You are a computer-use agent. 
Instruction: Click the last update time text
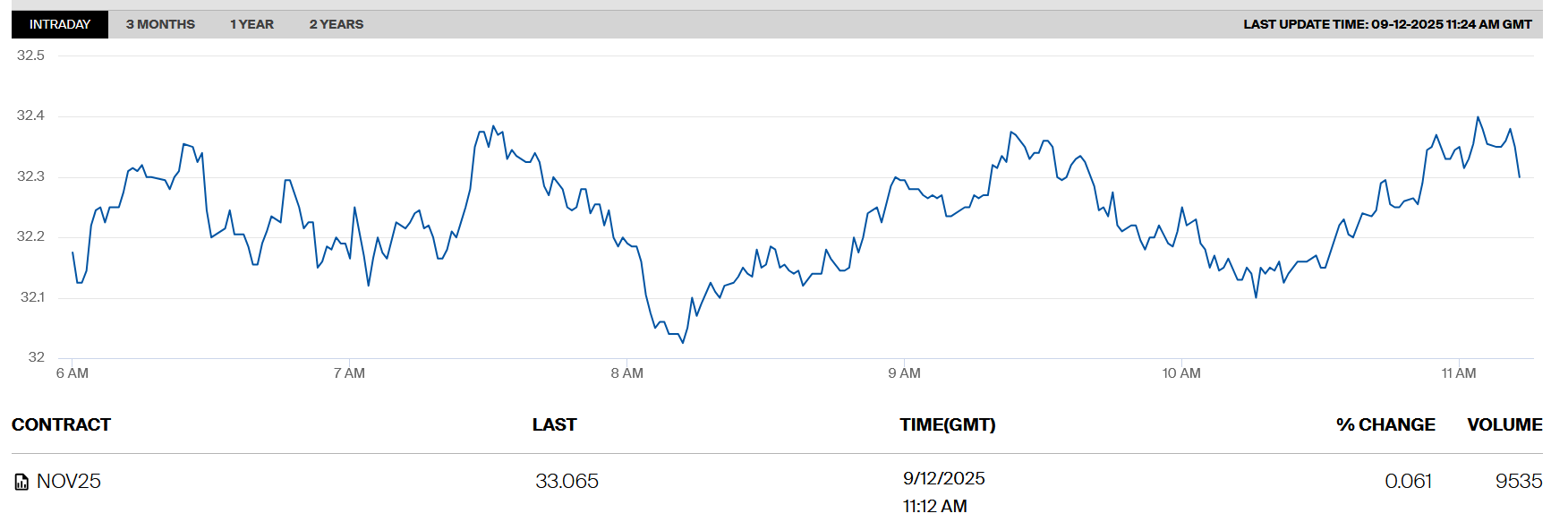(1387, 24)
